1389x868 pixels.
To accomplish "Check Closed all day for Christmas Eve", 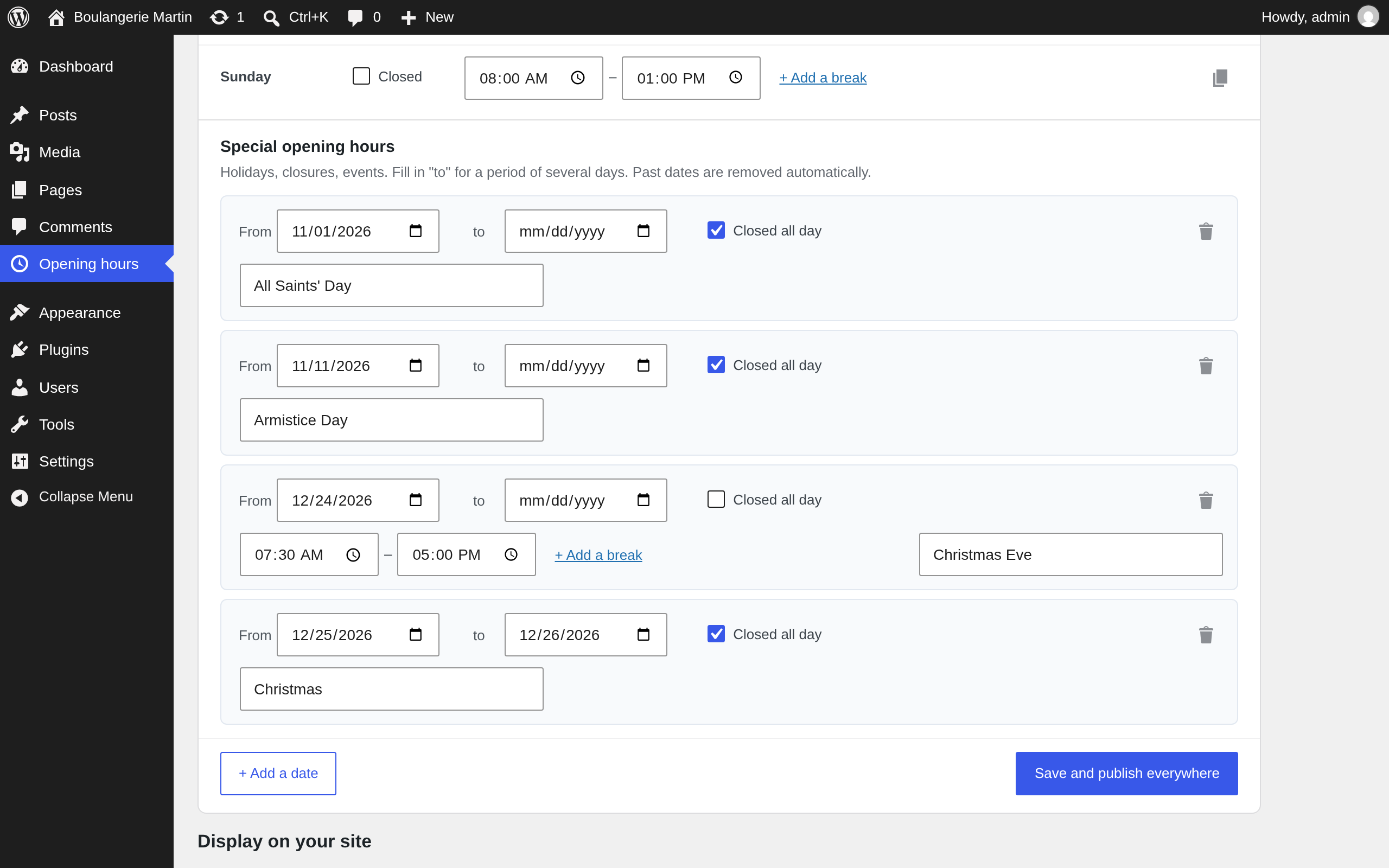I will (716, 499).
